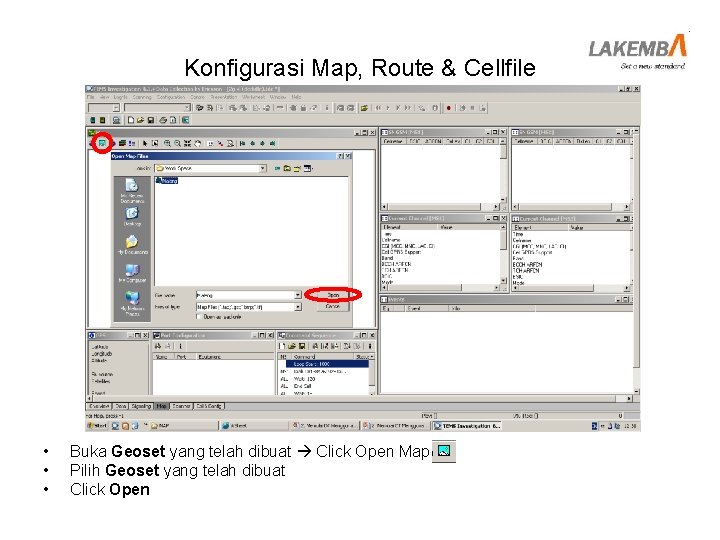Screen dimensions: 720x540
Task: Click the Open logfile folder icon in replay toolbar
Action: coord(364,108)
